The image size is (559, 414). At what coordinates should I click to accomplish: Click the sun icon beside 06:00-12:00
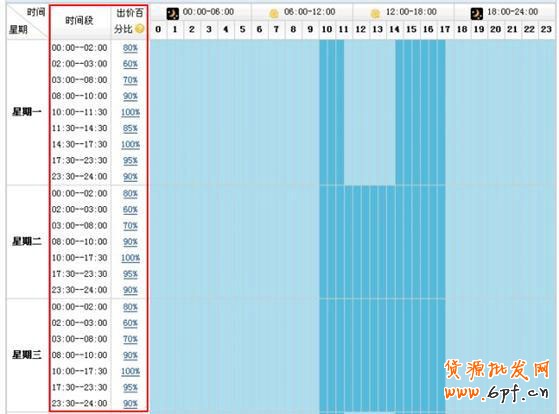tap(274, 14)
